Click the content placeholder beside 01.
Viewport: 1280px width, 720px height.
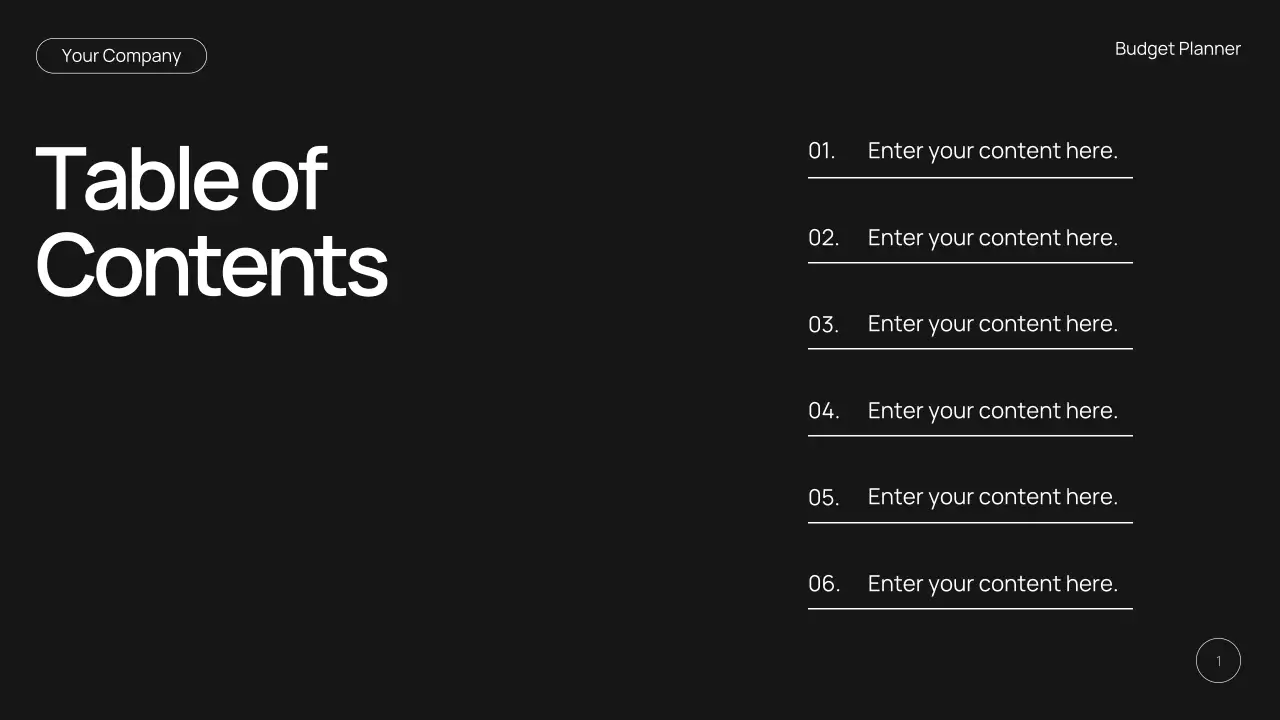992,151
